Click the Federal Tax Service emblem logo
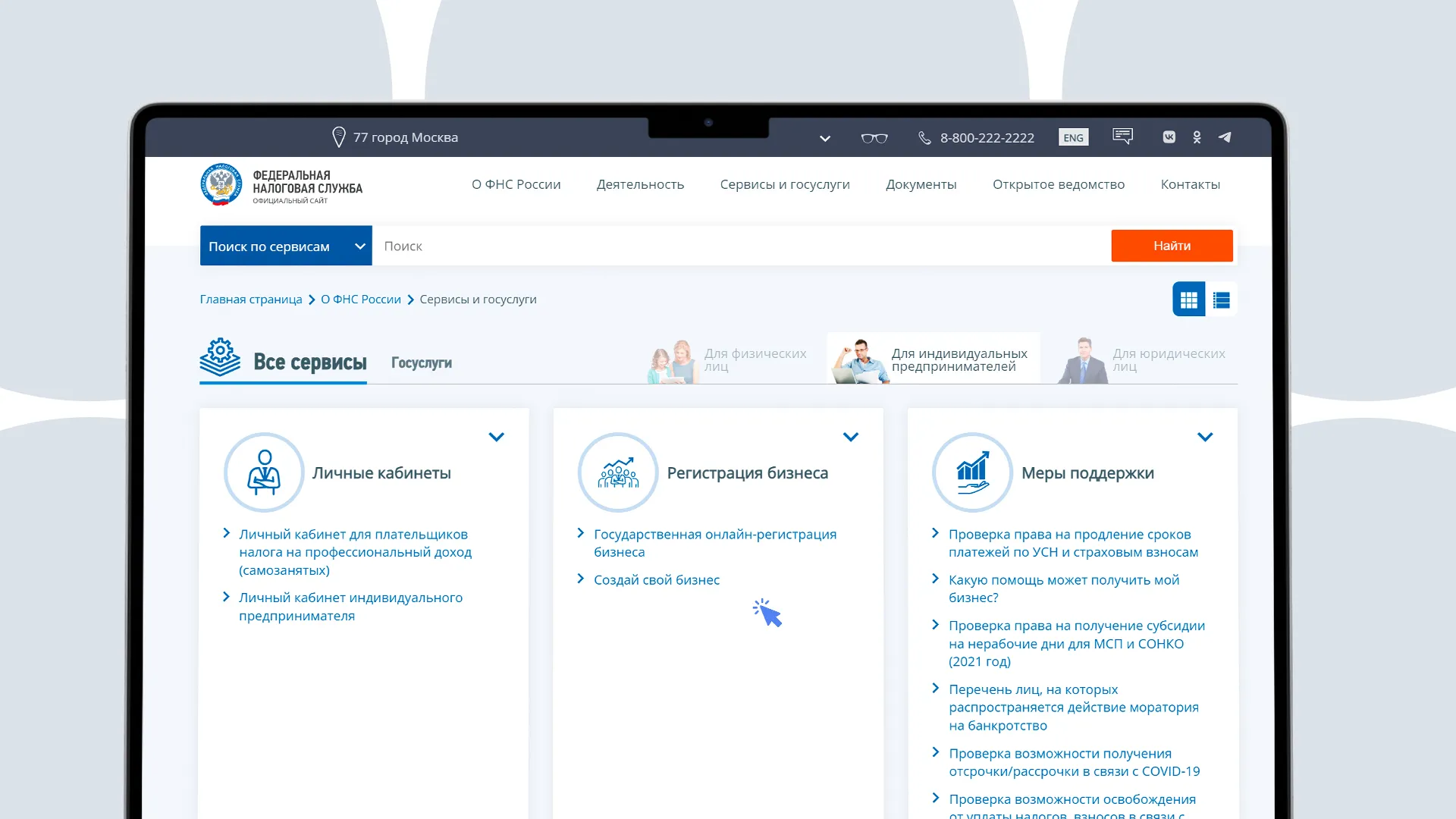The width and height of the screenshot is (1456, 819). (x=221, y=184)
